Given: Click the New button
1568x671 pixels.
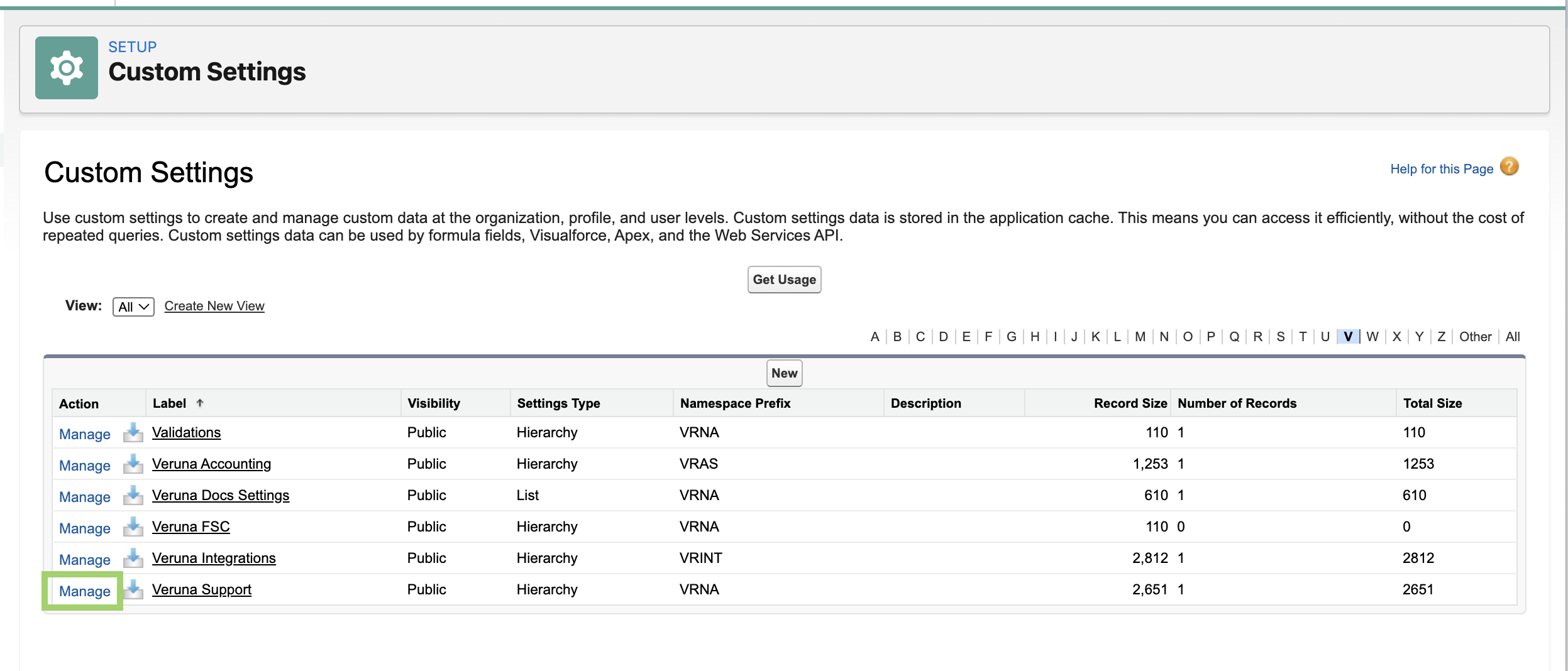Looking at the screenshot, I should (784, 373).
